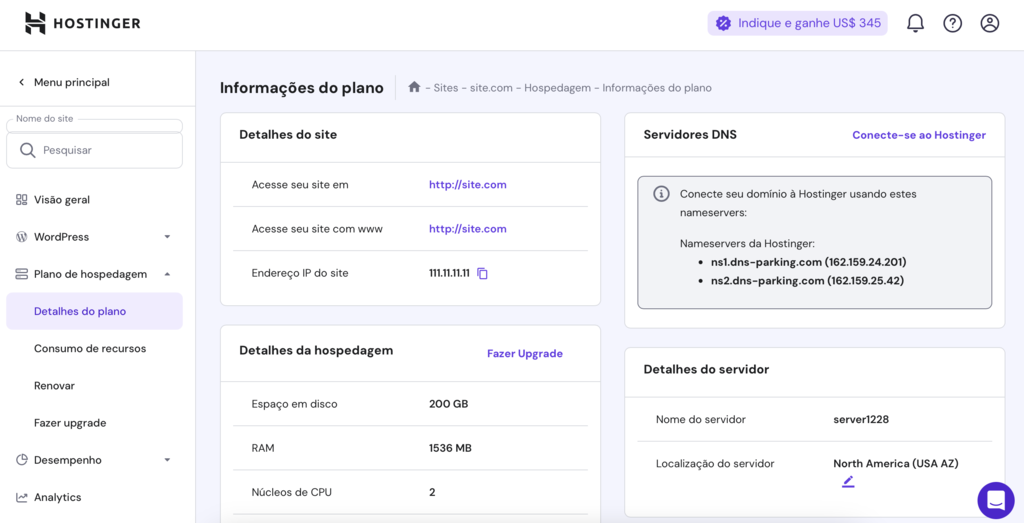This screenshot has height=523, width=1024.
Task: Select Detalhes do plano
Action: tap(95, 311)
